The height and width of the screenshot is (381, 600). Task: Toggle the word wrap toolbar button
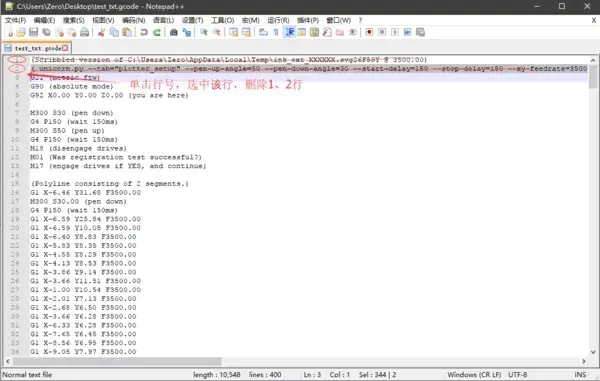coord(263,33)
